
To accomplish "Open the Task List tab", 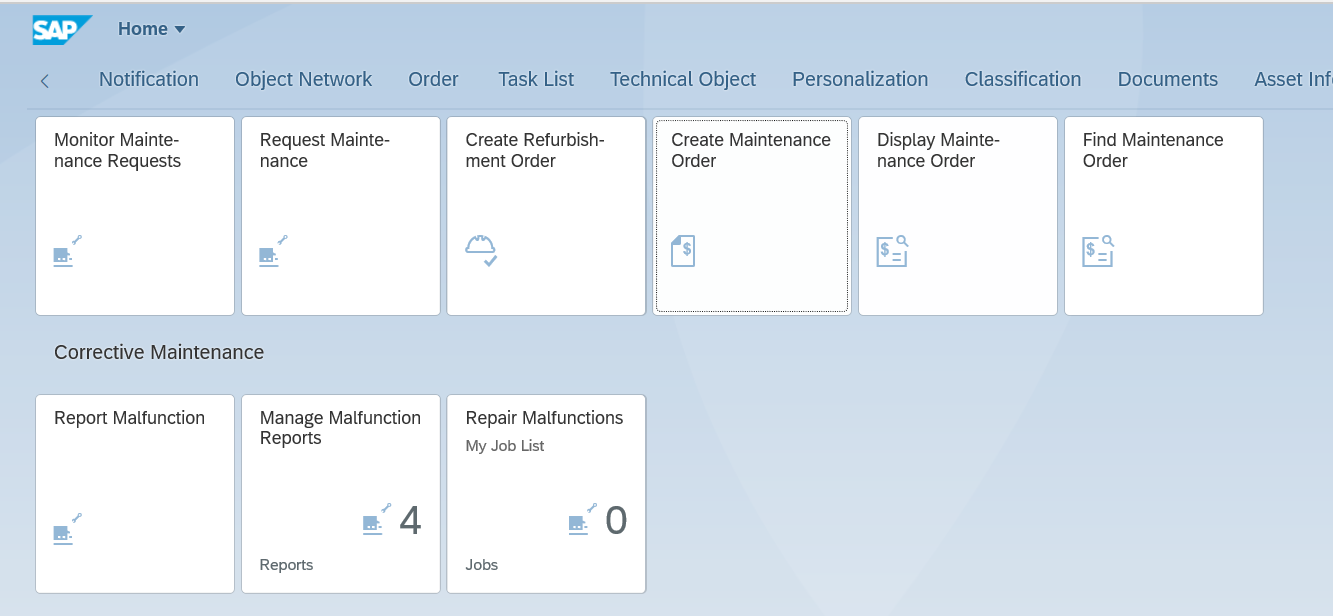I will (536, 80).
